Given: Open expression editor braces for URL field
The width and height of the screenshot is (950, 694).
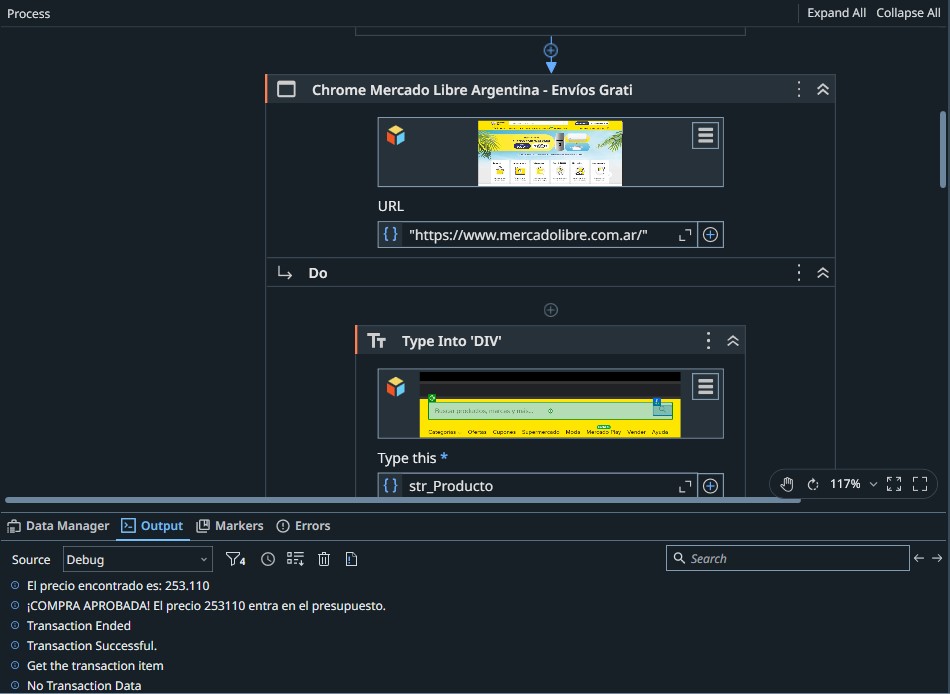Looking at the screenshot, I should pos(391,235).
